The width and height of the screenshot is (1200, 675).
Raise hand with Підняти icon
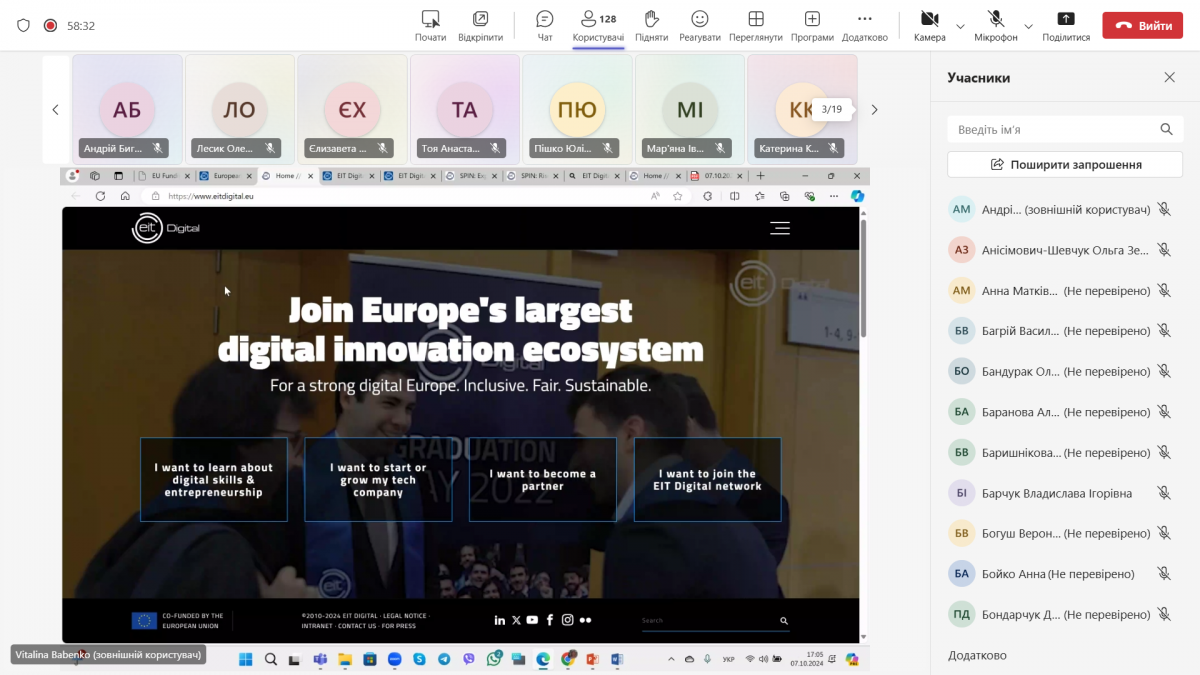[651, 26]
